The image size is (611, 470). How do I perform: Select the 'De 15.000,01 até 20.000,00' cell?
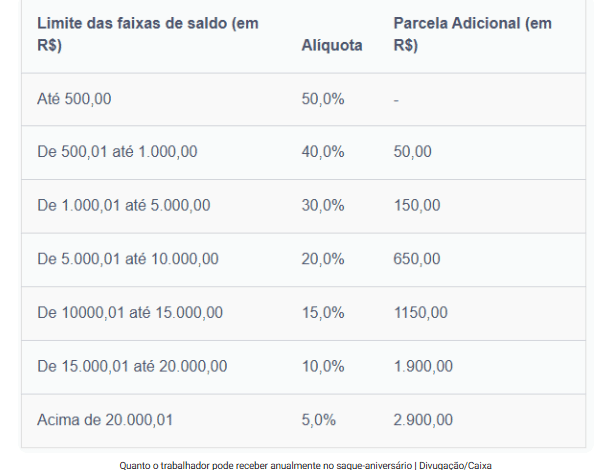[x=132, y=367]
